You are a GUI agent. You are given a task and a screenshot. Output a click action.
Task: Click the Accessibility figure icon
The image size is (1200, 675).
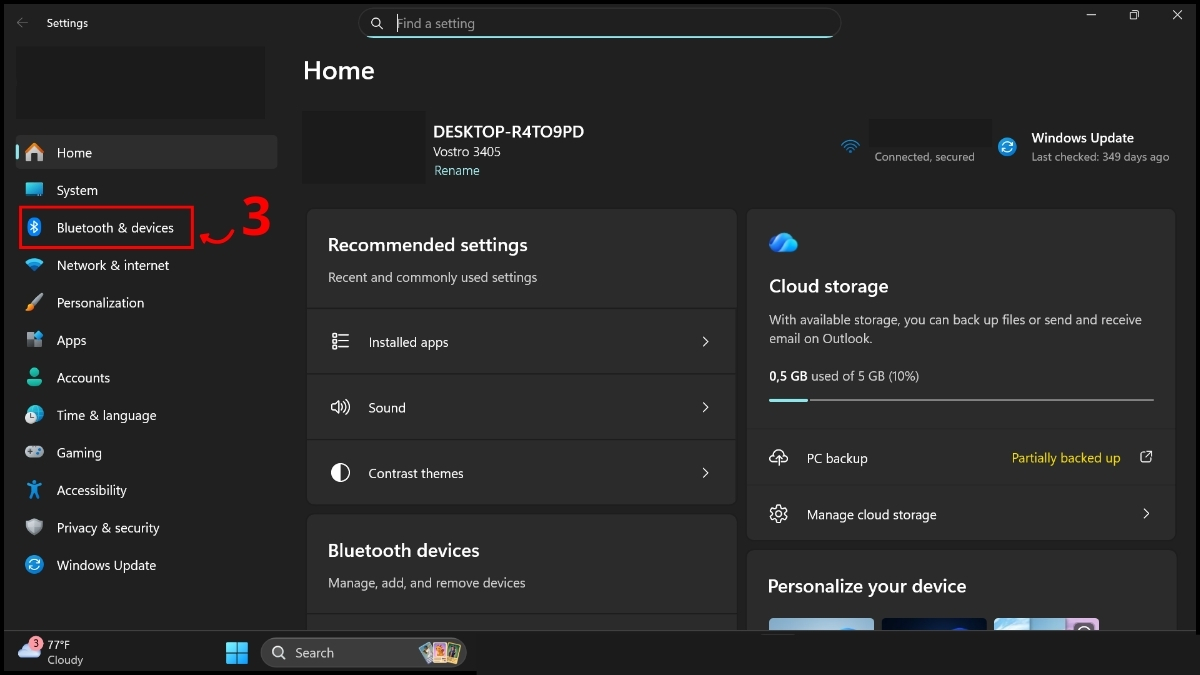click(x=34, y=490)
